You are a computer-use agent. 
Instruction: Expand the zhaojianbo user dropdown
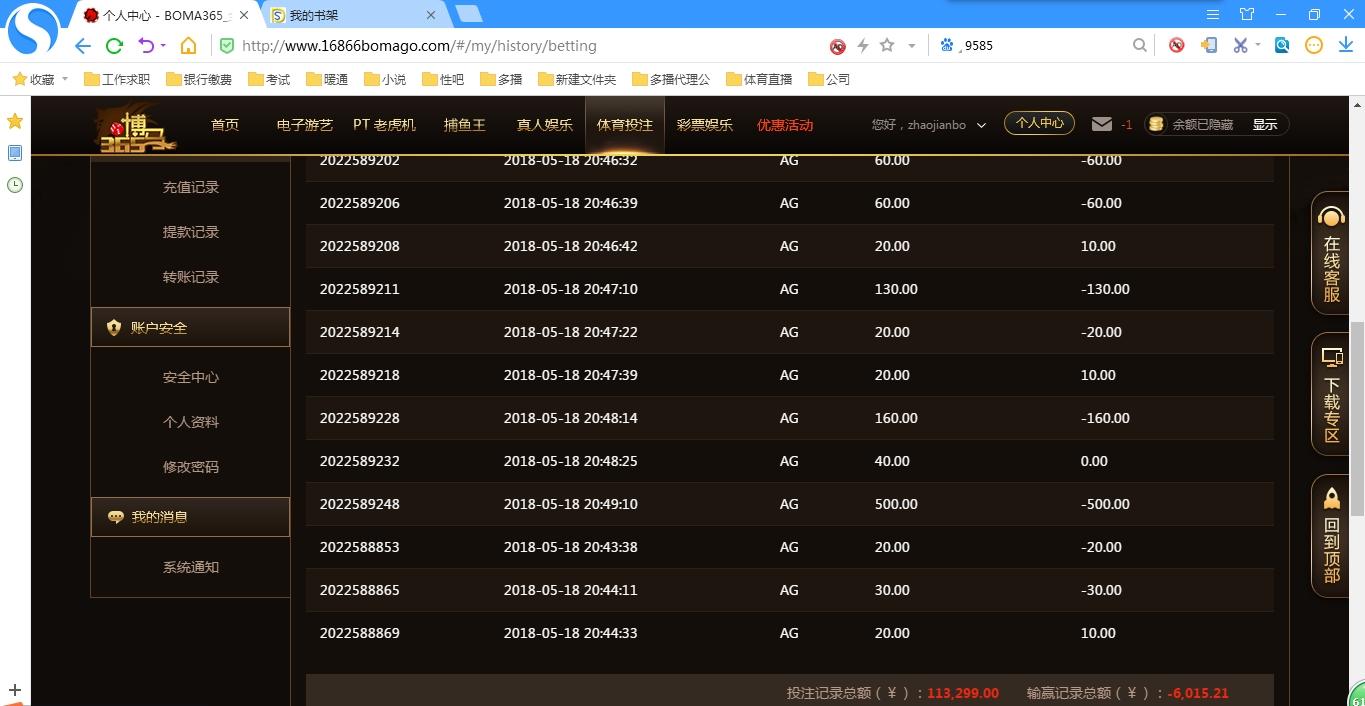pos(981,125)
